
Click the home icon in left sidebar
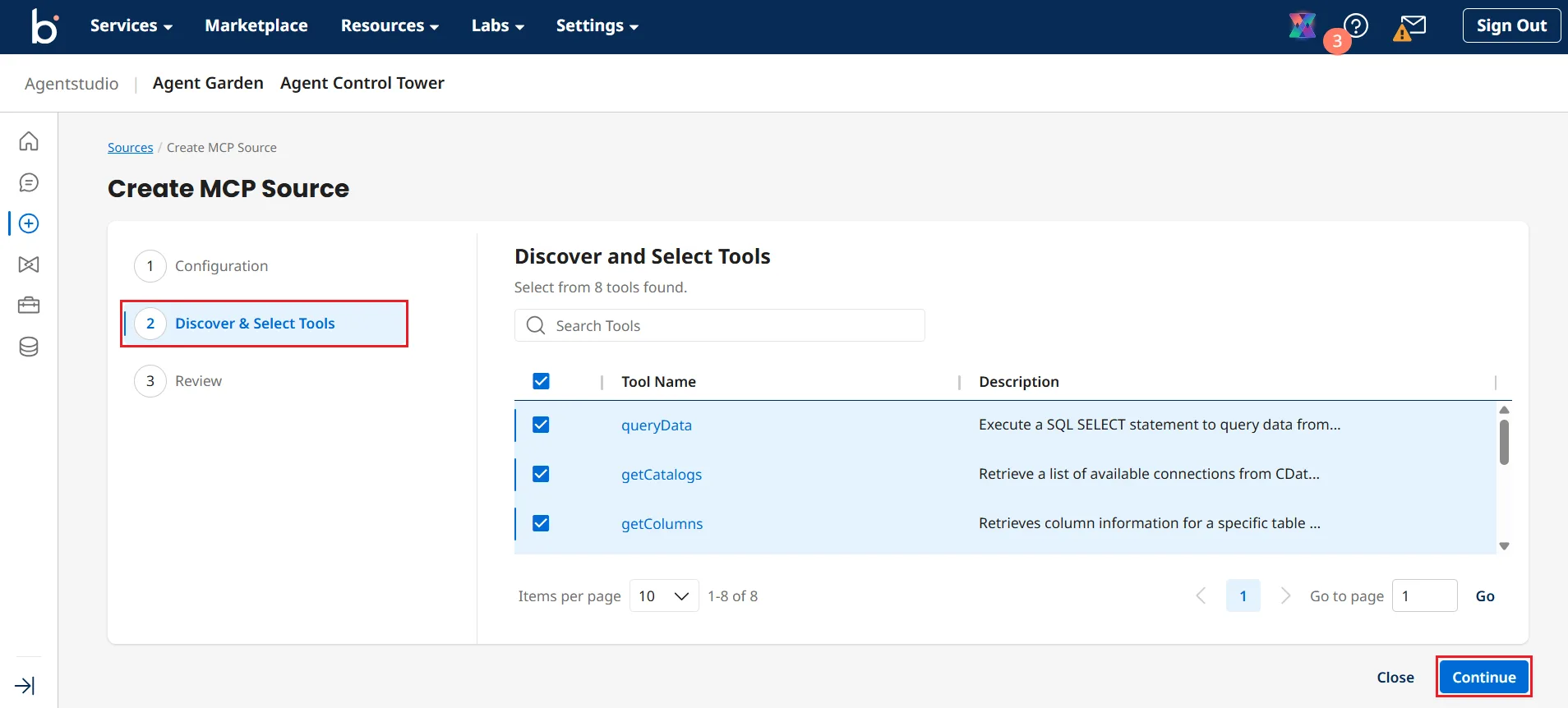(x=29, y=141)
